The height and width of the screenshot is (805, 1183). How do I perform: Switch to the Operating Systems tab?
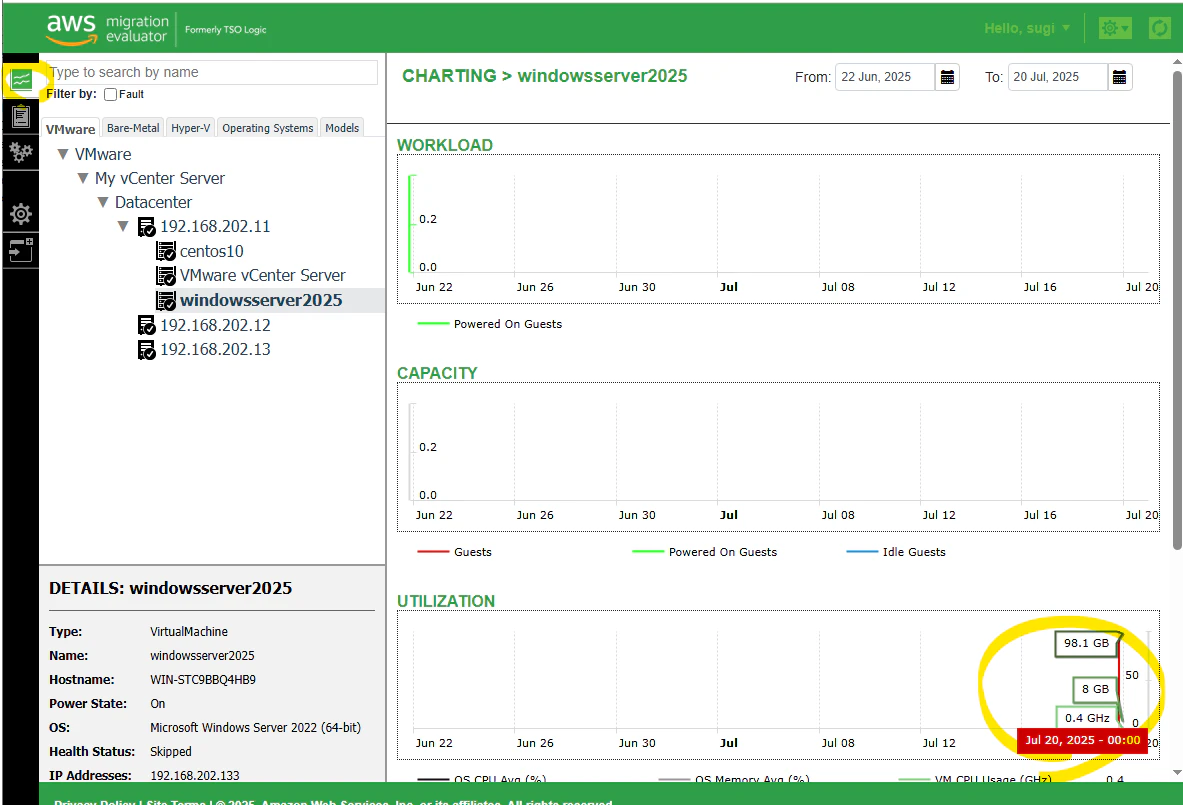point(267,128)
